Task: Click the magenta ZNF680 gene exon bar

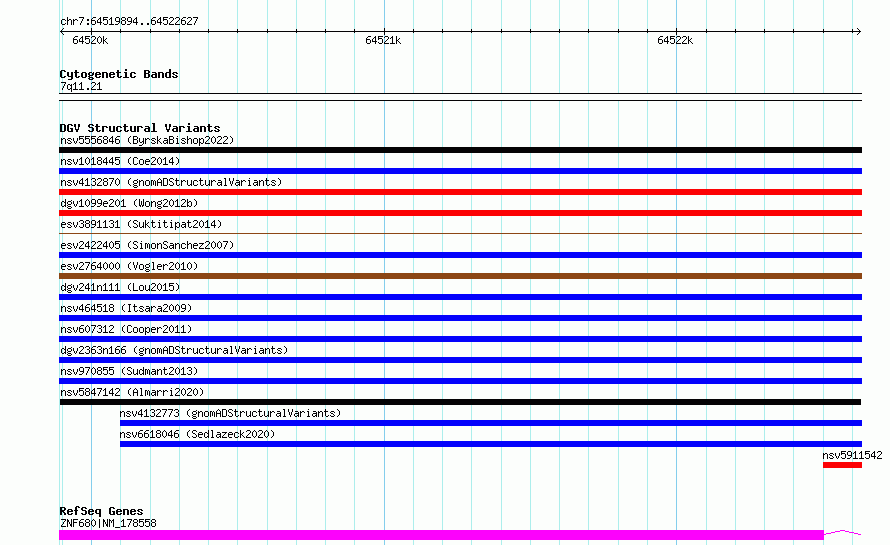Action: 441,535
